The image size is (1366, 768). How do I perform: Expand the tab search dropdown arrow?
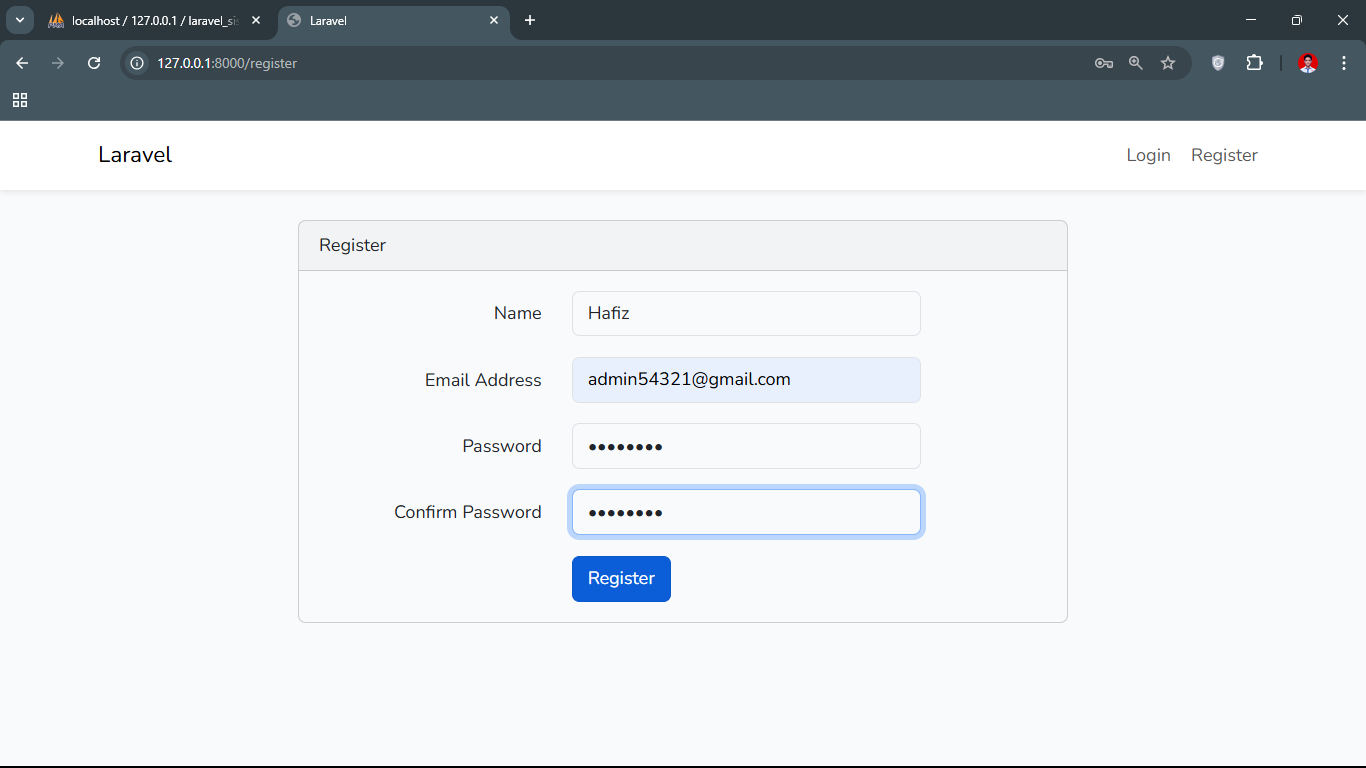(19, 20)
